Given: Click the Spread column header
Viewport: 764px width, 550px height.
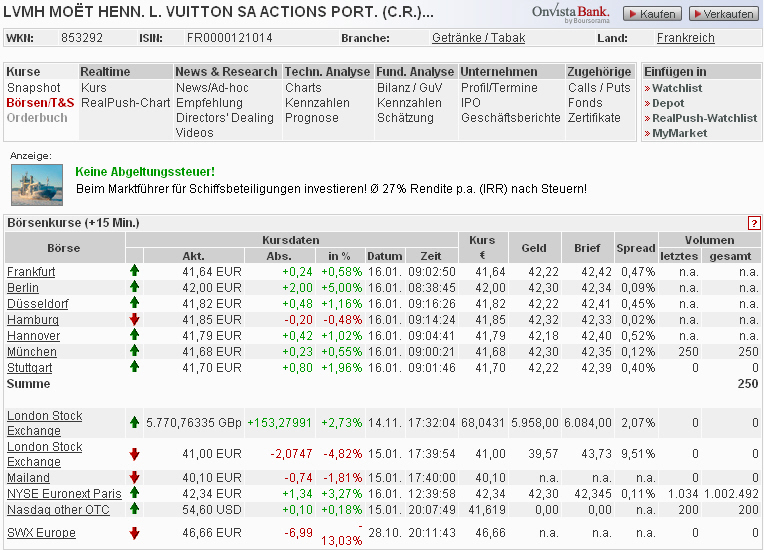Looking at the screenshot, I should coord(635,248).
